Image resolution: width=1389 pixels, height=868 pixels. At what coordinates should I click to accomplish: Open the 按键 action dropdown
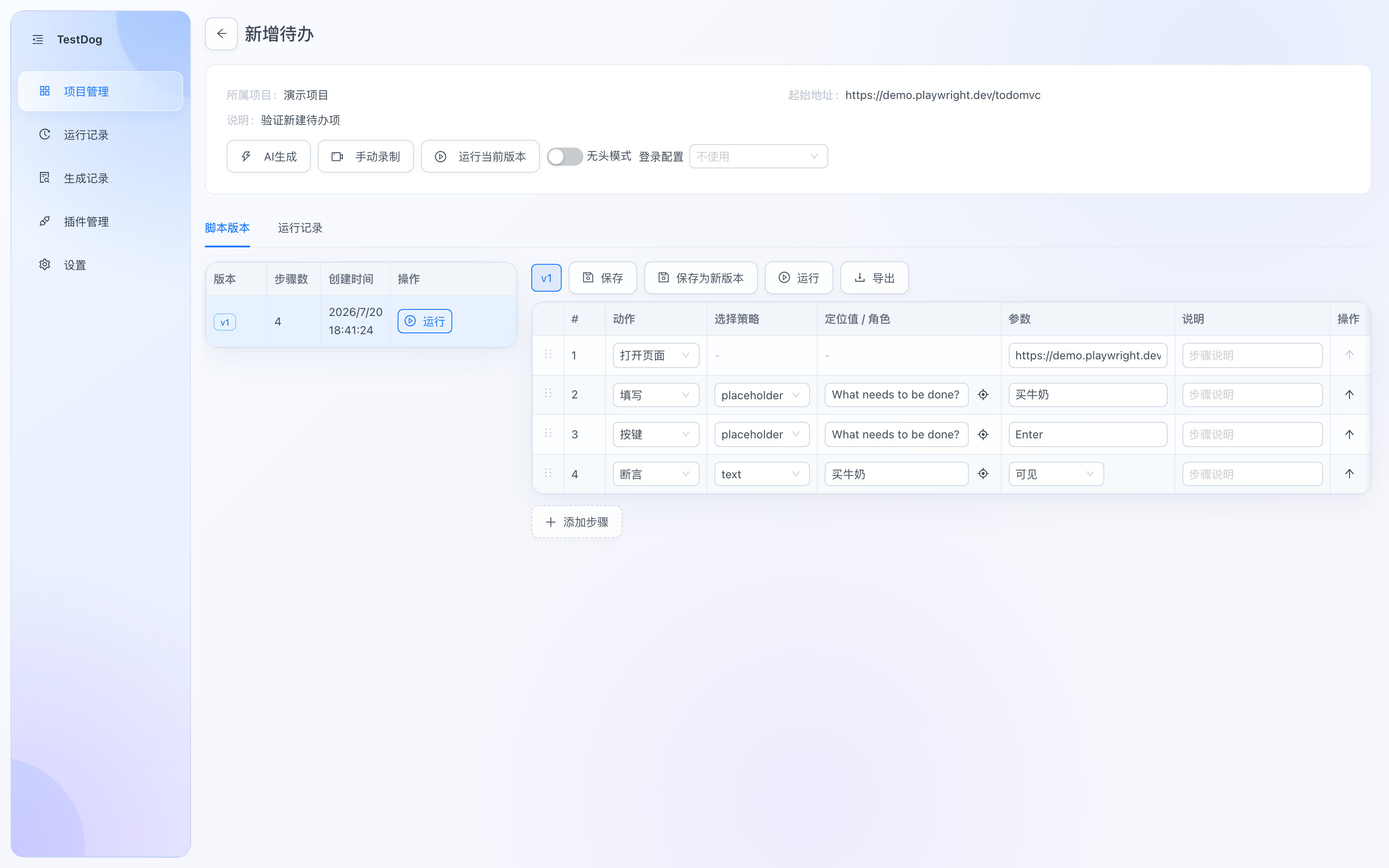tap(656, 434)
